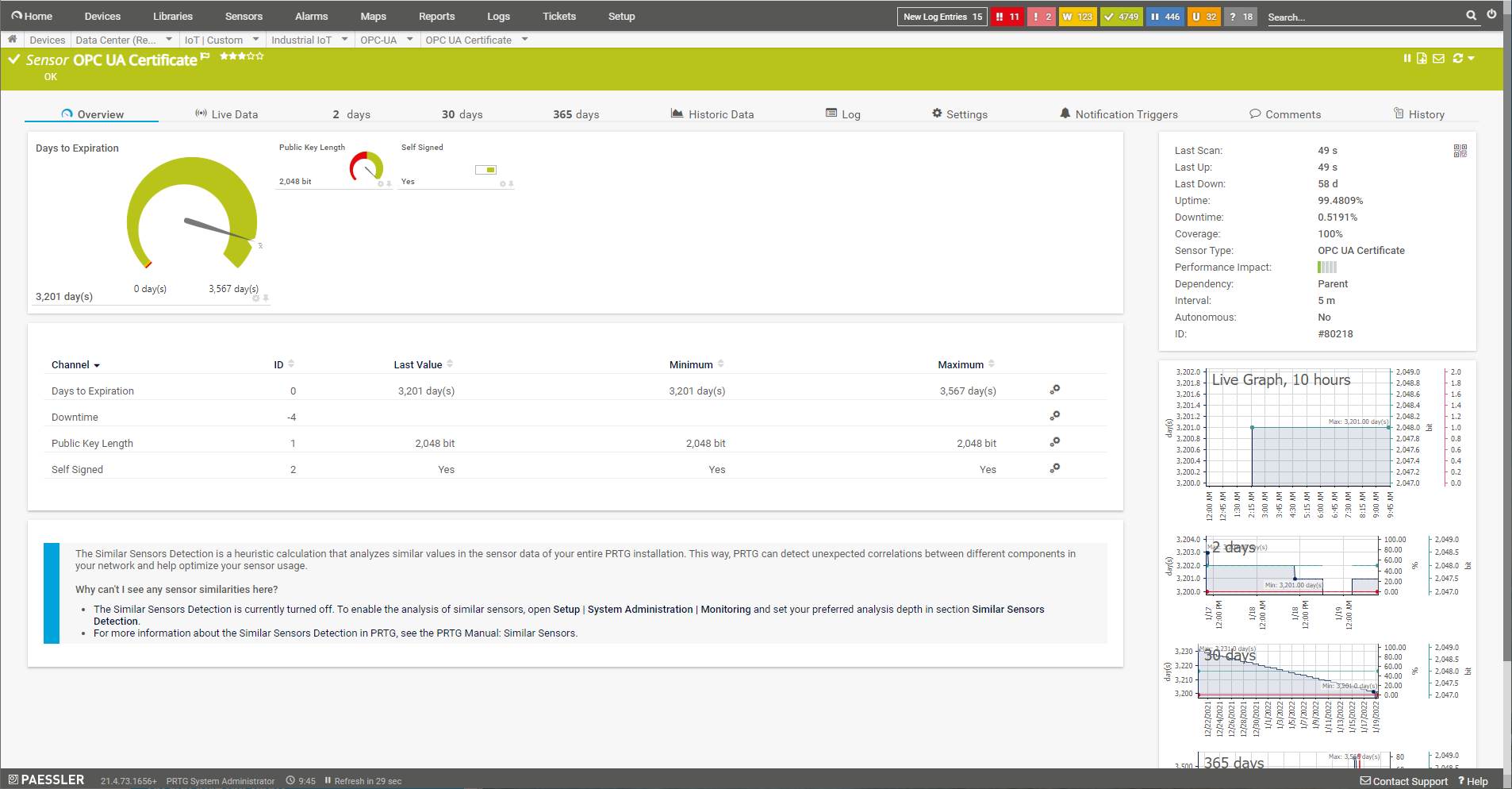Viewport: 1512px width, 789px height.
Task: Pause the sensor using the pause icon
Action: 1406,58
